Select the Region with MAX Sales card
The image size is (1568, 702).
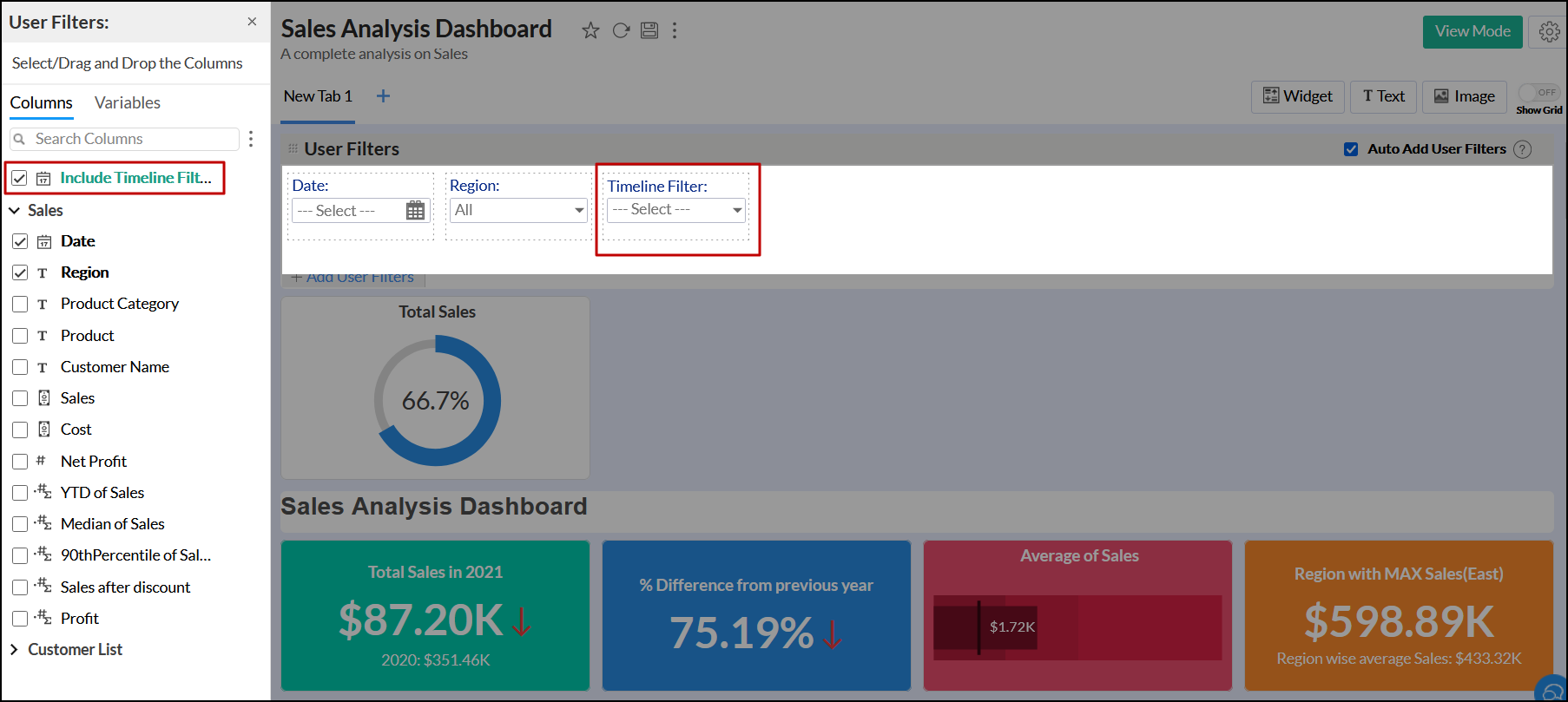[x=1399, y=616]
